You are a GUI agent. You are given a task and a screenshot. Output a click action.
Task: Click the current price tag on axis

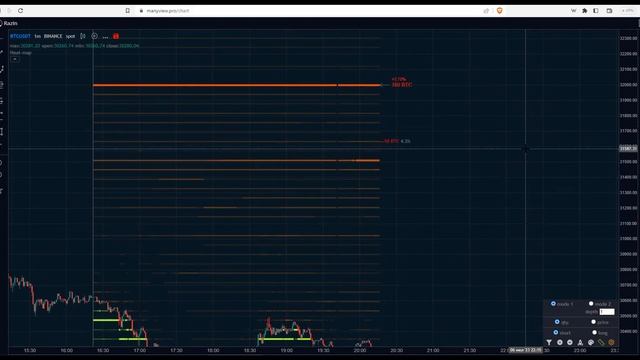[x=628, y=149]
